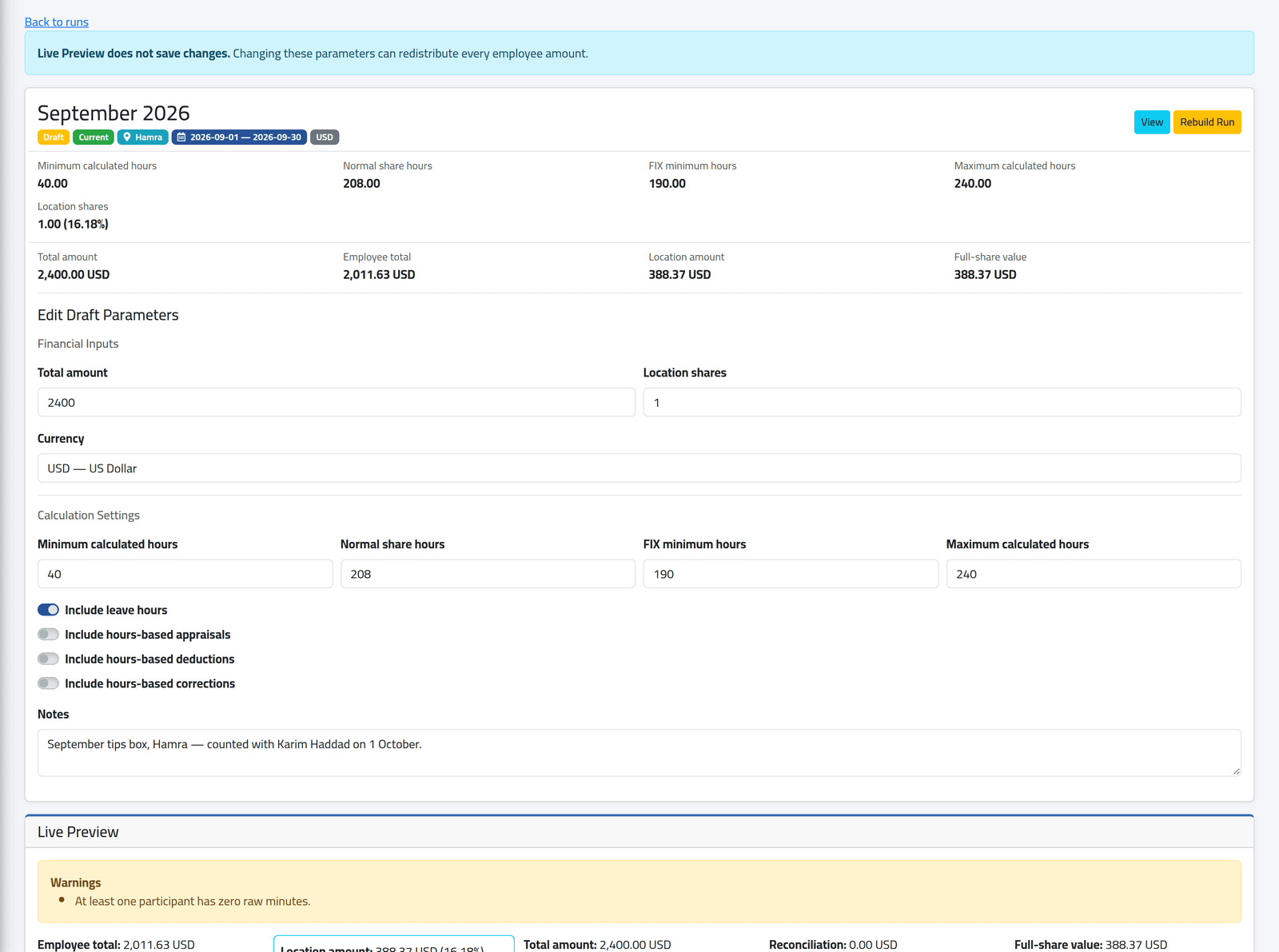Click the Live Preview section header
The width and height of the screenshot is (1279, 952).
(639, 832)
